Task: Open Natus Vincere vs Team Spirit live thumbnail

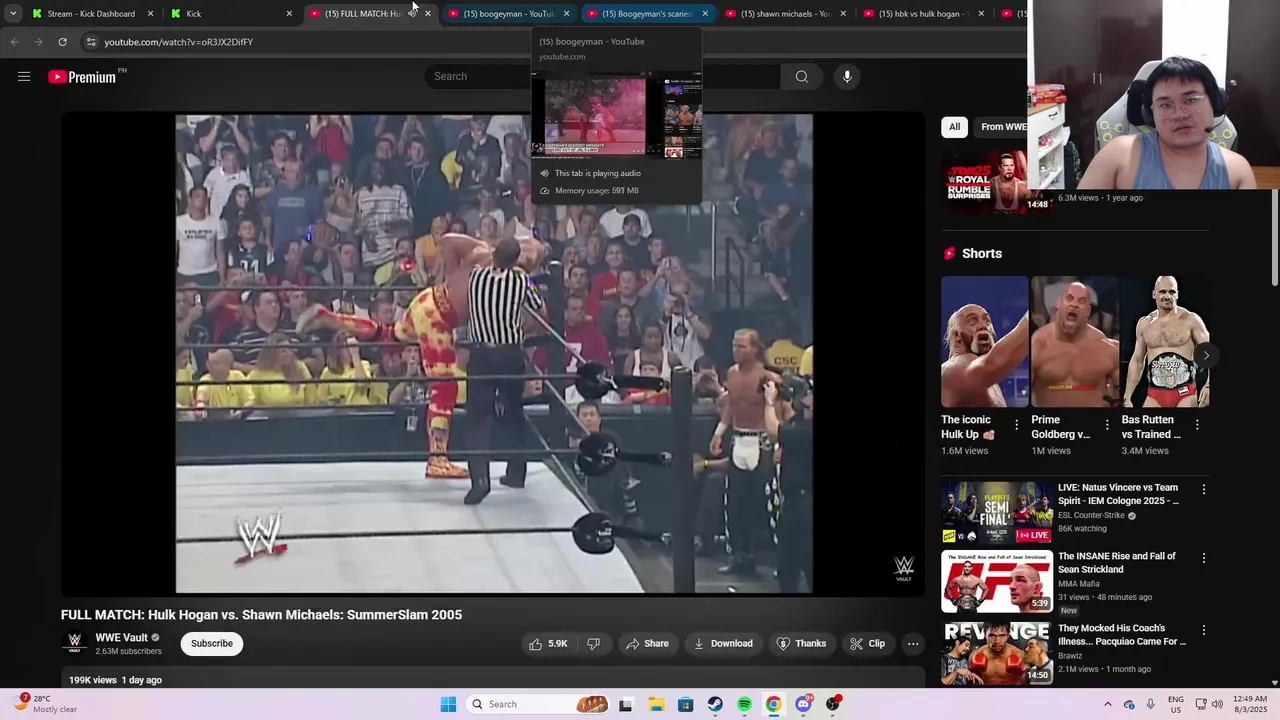Action: point(997,512)
